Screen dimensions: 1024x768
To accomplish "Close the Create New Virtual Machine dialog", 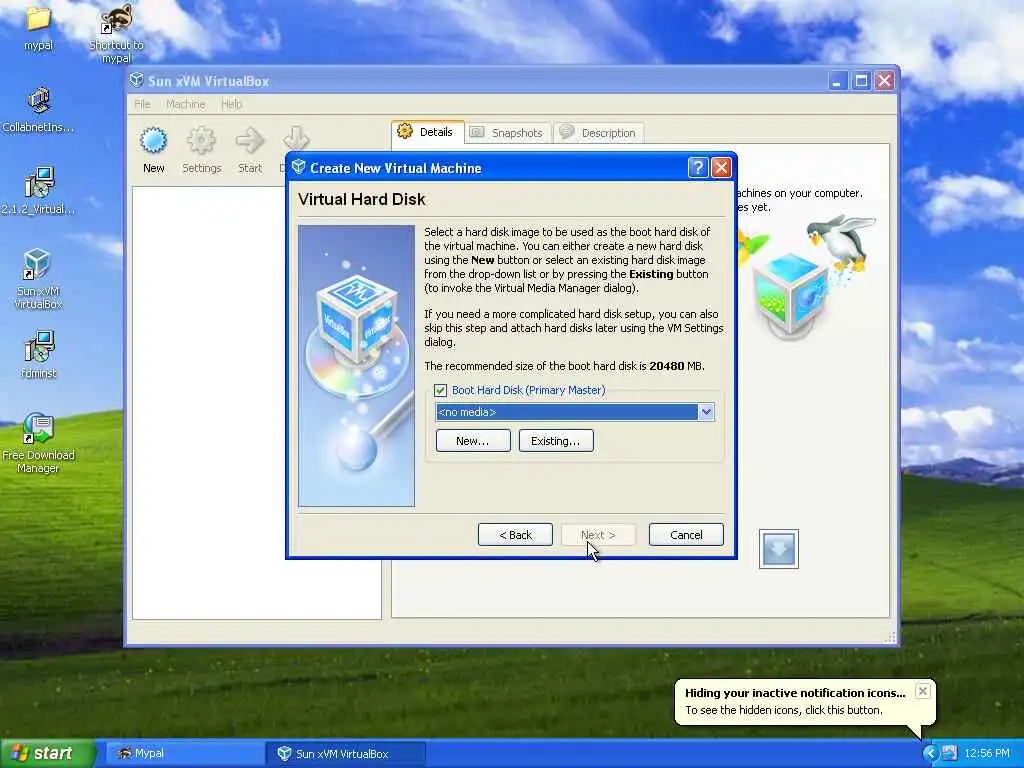I will pos(721,168).
